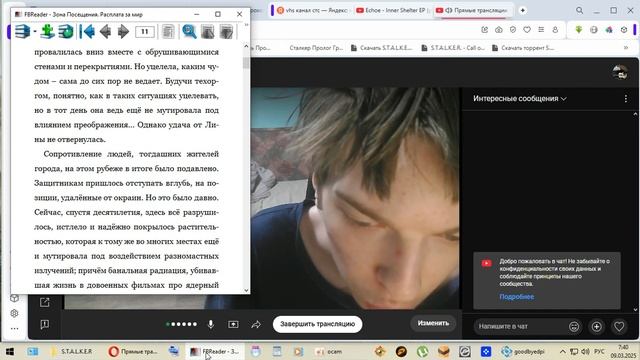Open FBReader text search magnifier
The image size is (640, 360).
point(189,31)
